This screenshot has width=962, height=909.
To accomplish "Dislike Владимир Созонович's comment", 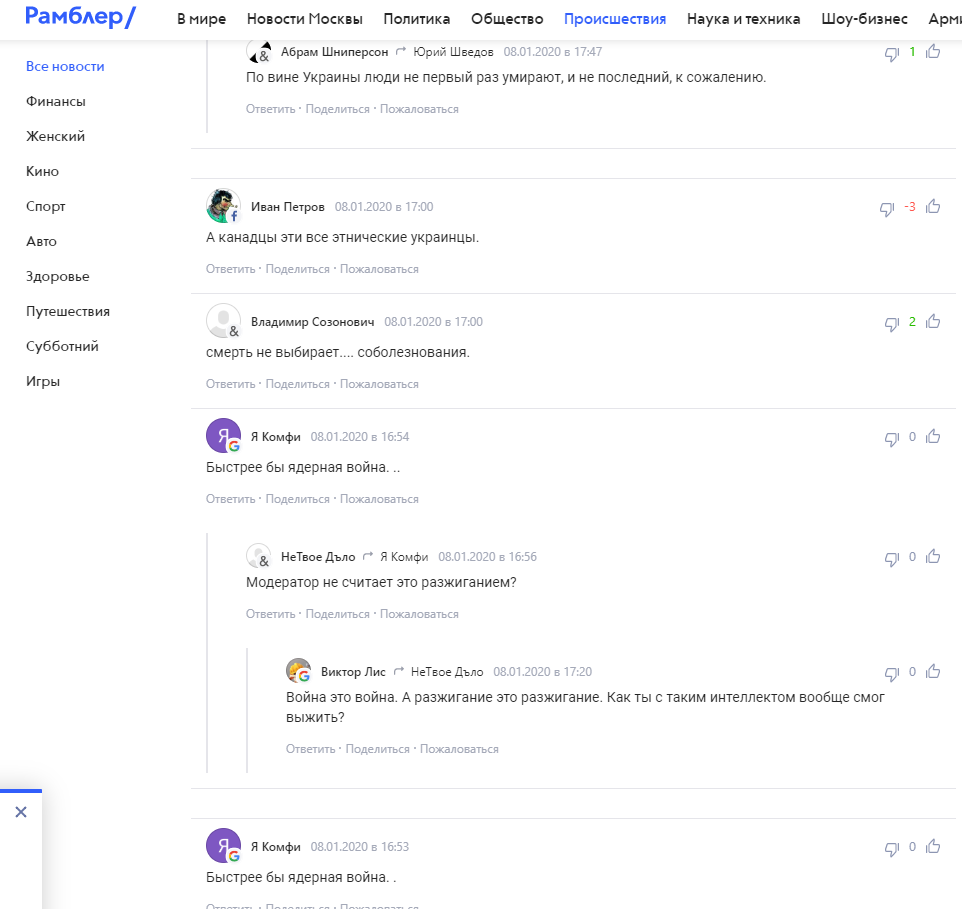I will [x=891, y=324].
